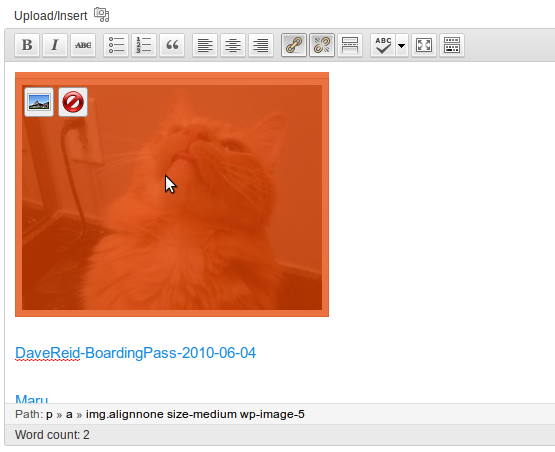Click the Maru link
Image resolution: width=555 pixels, height=452 pixels.
pos(32,399)
